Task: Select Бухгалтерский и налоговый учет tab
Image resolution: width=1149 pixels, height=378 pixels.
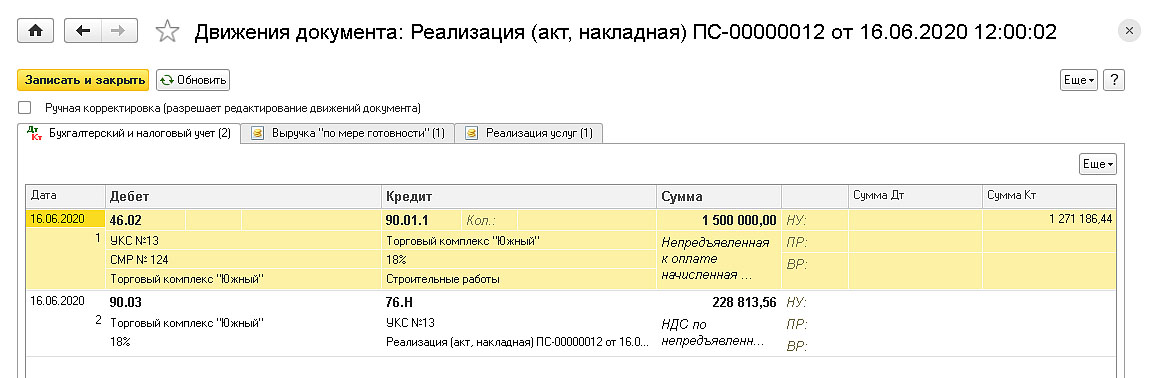Action: [129, 133]
